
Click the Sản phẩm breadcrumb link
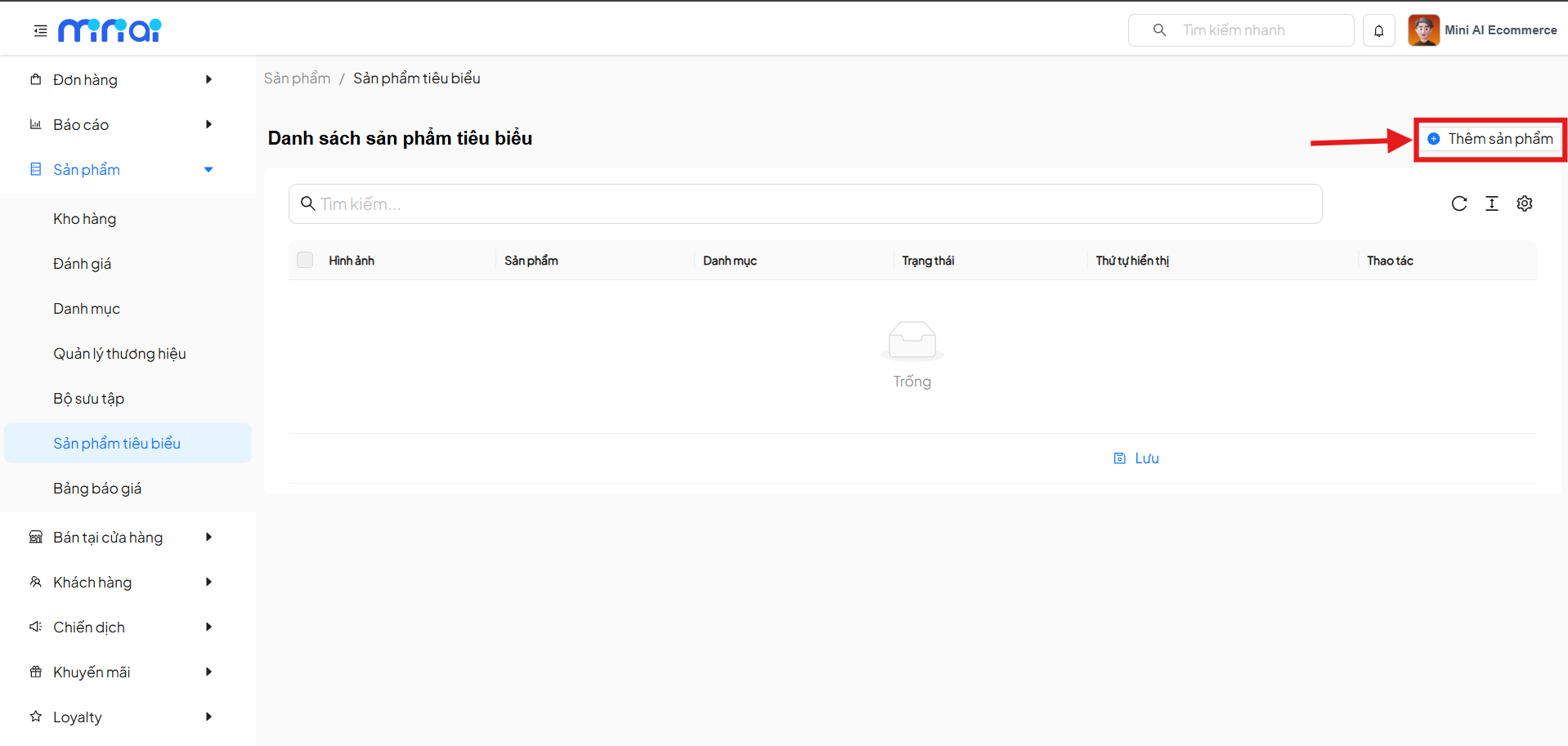[x=297, y=78]
